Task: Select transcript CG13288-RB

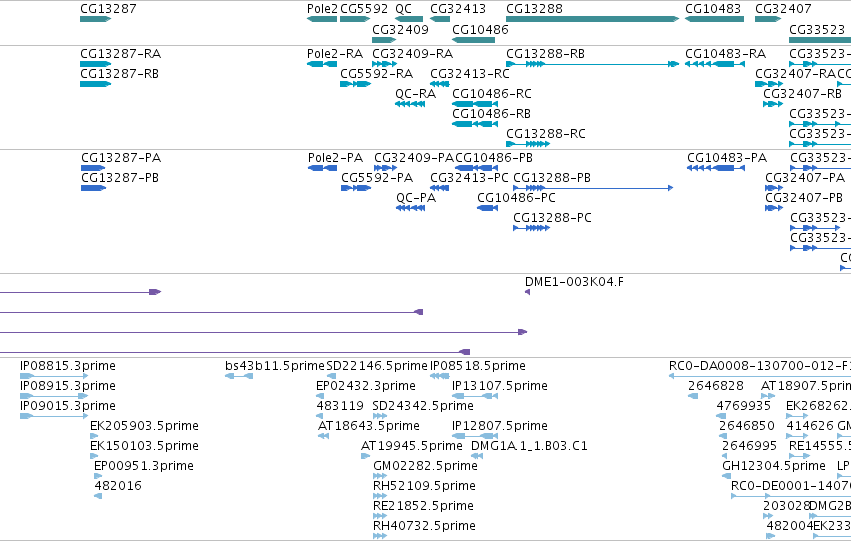Action: (x=592, y=64)
